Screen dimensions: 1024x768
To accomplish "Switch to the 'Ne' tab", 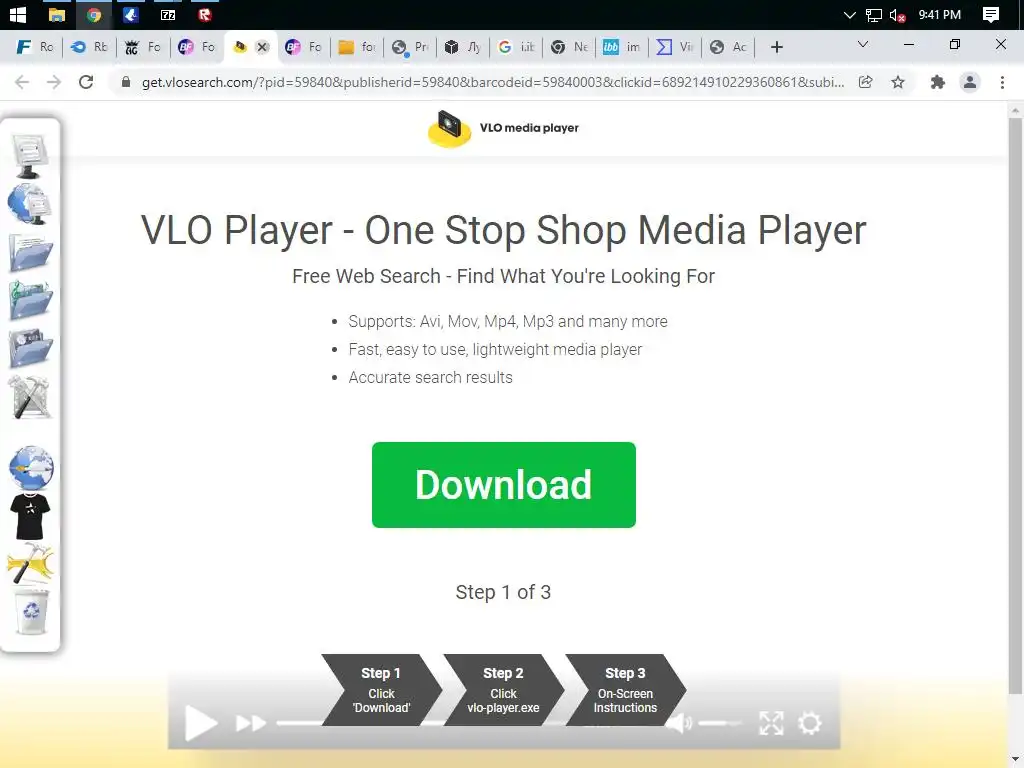I will click(x=569, y=47).
